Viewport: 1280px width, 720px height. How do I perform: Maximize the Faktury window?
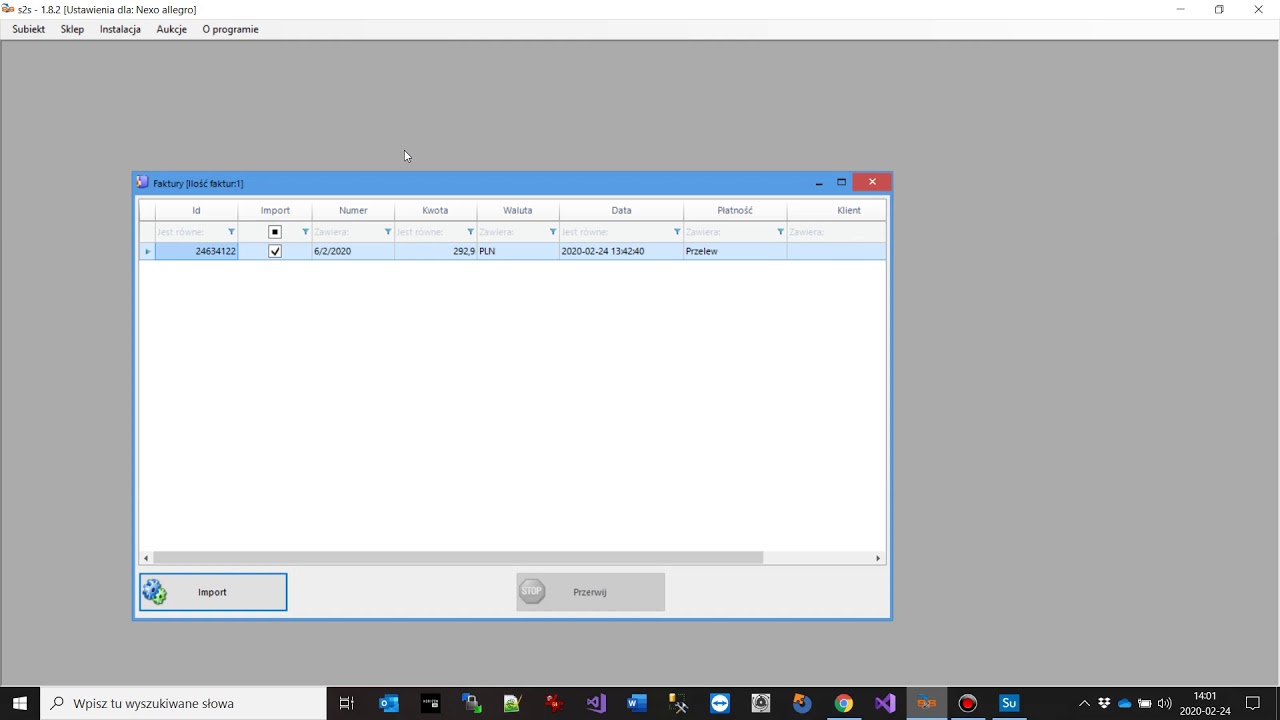tap(842, 182)
